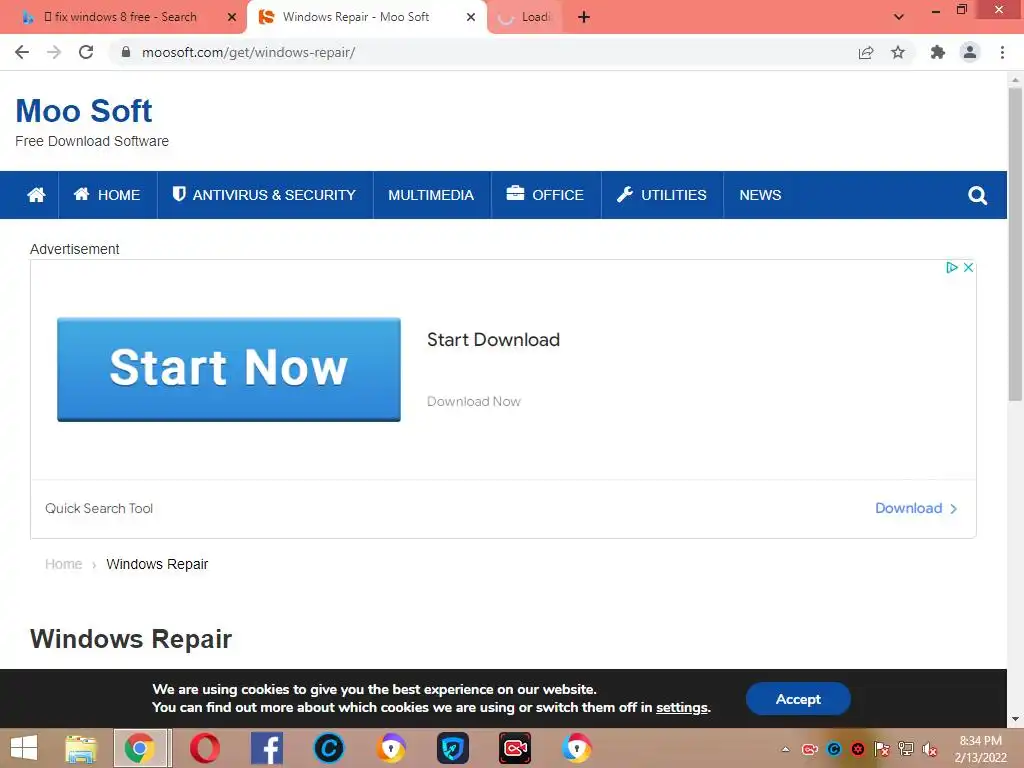Viewport: 1024px width, 768px height.
Task: Click the house icon in the nav bar
Action: (37, 195)
